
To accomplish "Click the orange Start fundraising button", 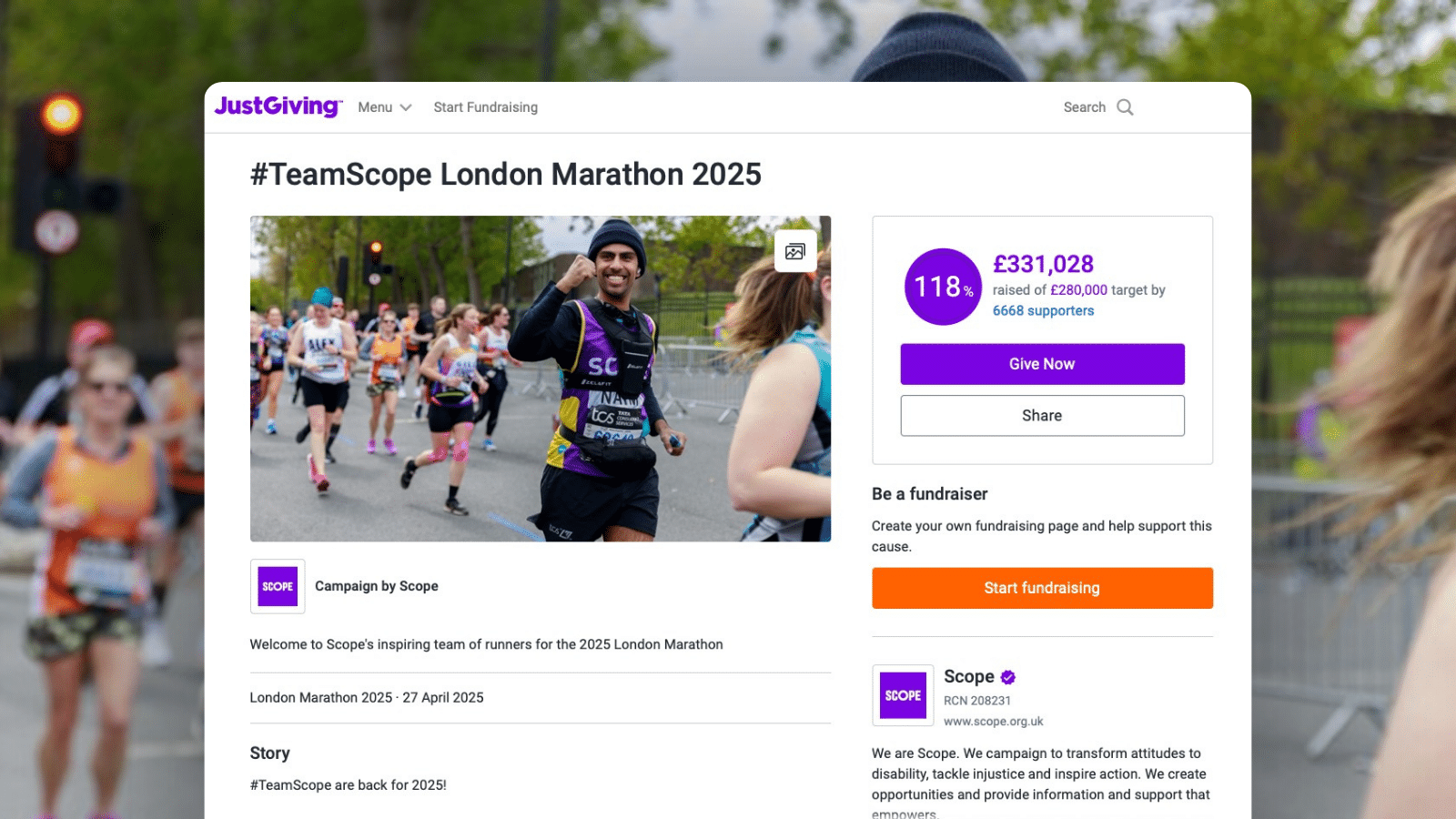I will [x=1042, y=588].
